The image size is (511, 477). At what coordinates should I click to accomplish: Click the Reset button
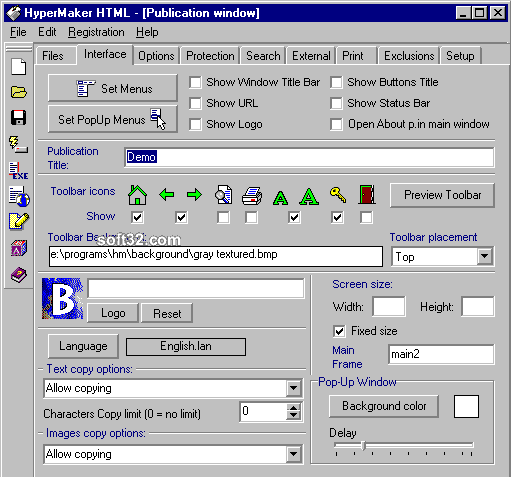(167, 313)
